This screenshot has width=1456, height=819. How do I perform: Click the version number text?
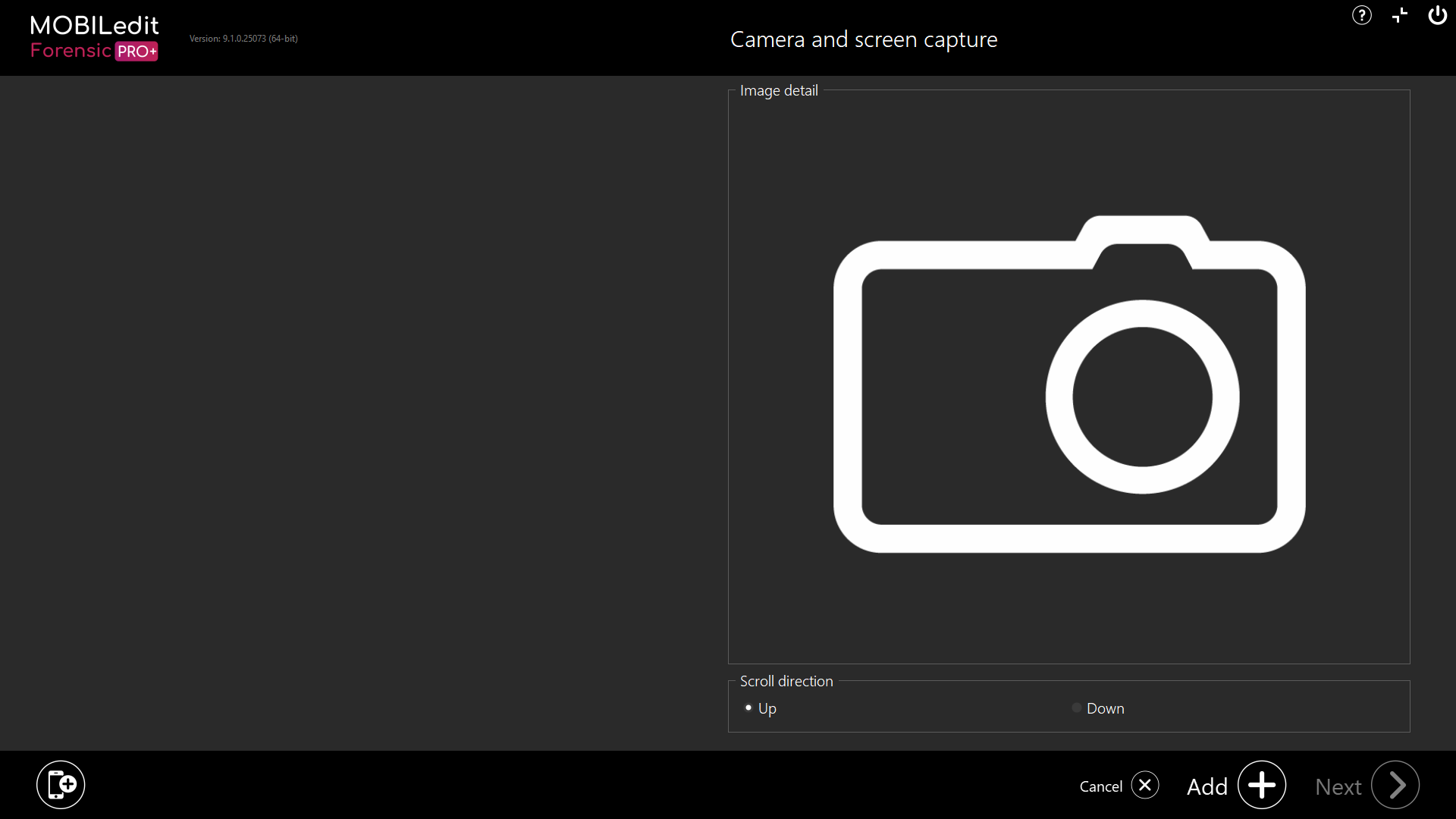[x=243, y=39]
